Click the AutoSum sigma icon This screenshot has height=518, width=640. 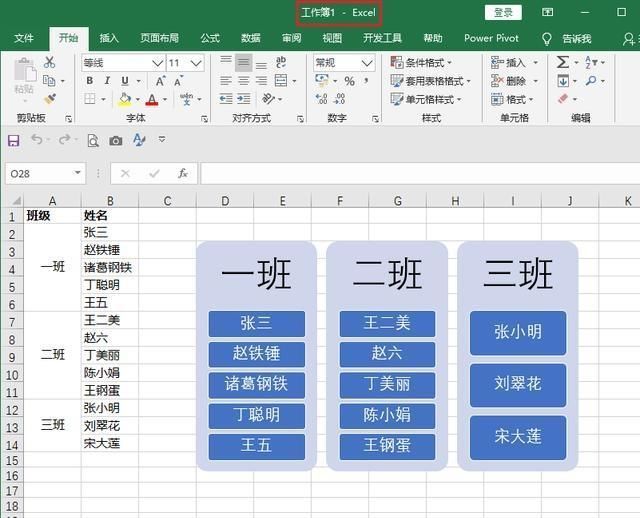pos(563,62)
